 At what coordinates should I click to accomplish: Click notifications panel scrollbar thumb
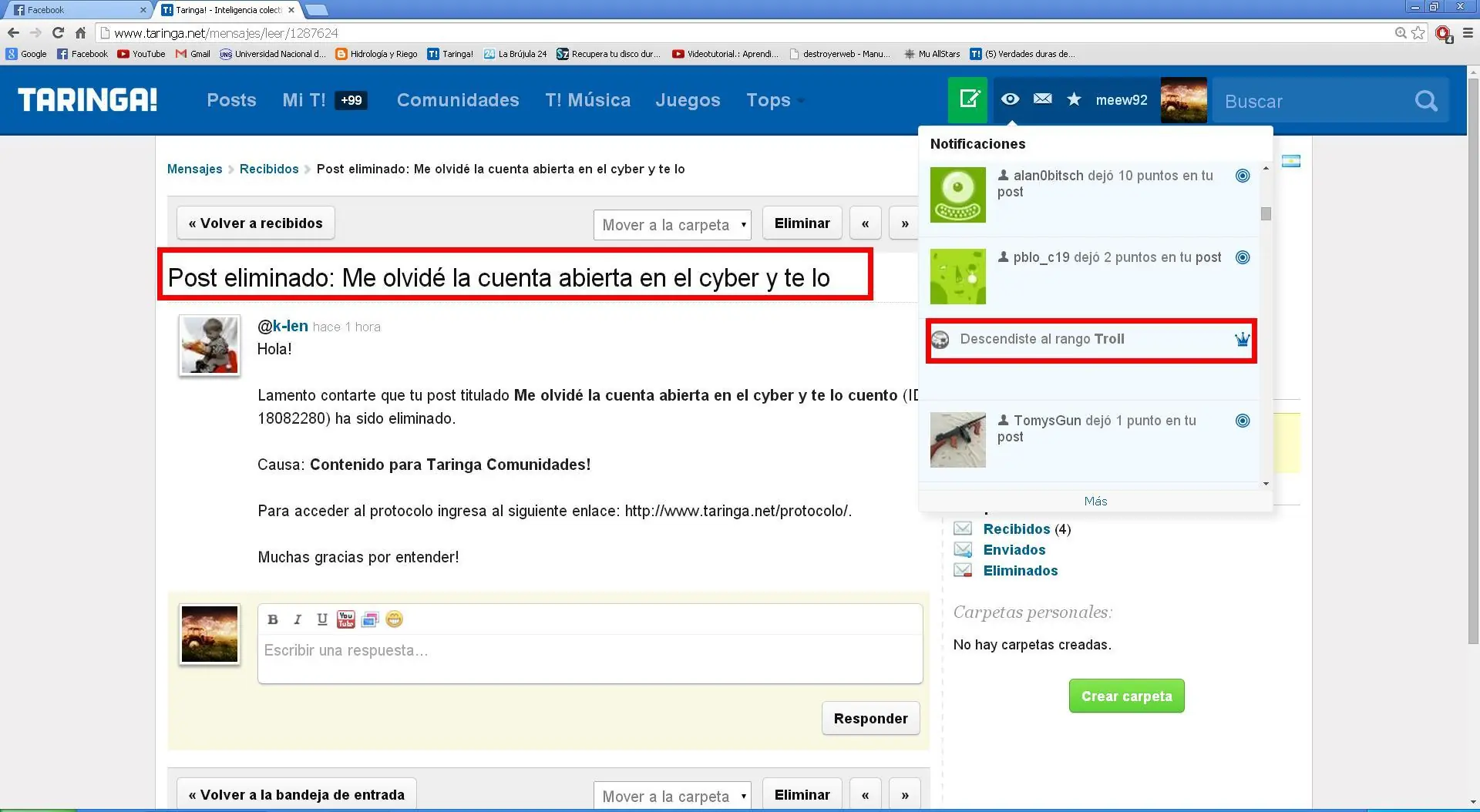pos(1266,213)
